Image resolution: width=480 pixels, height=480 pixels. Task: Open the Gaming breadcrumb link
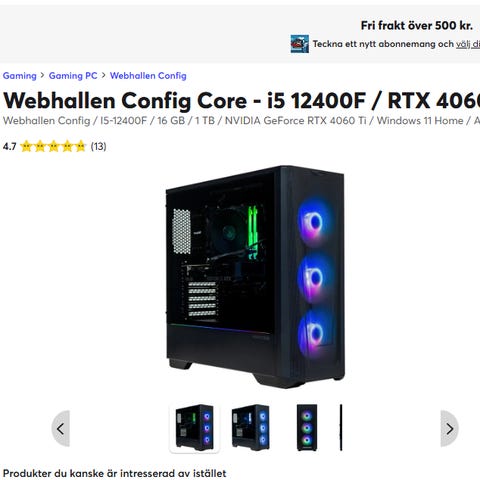click(19, 76)
